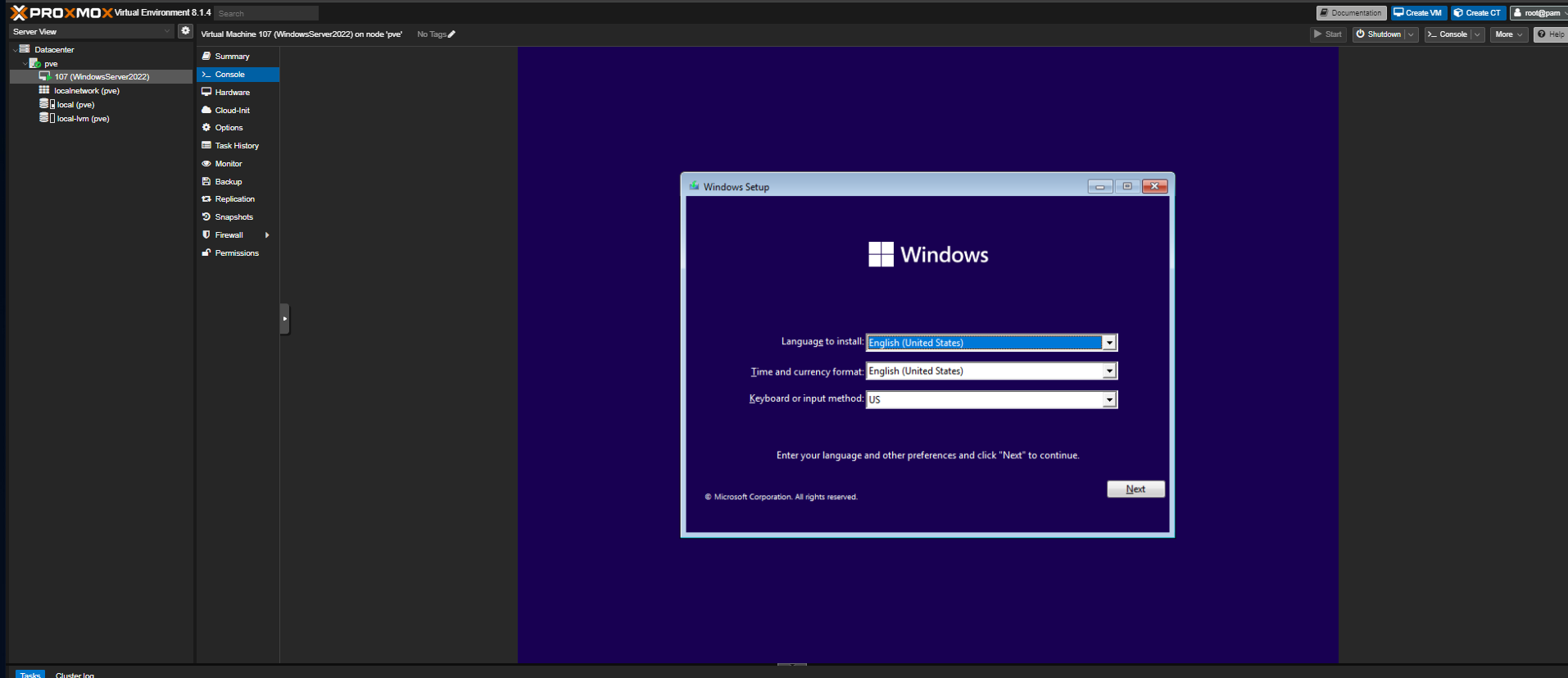This screenshot has width=1568, height=678.
Task: Click localnetwork grid icon
Action: pyautogui.click(x=44, y=90)
